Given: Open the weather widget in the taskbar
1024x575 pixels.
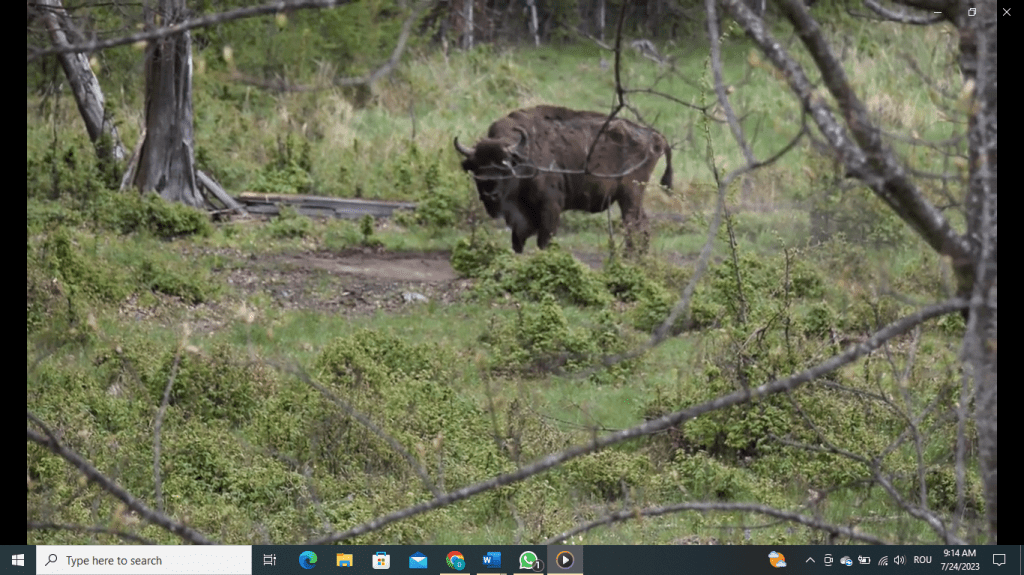Looking at the screenshot, I should pos(777,560).
